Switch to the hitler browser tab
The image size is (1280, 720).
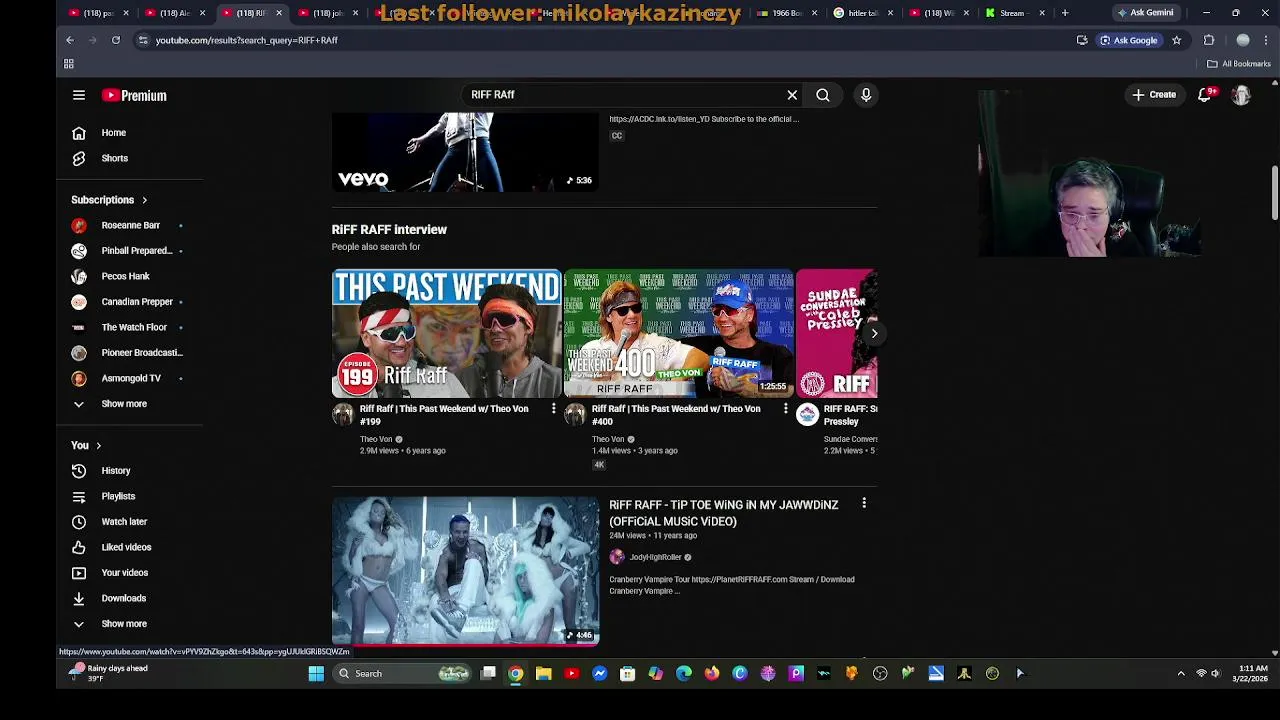862,13
